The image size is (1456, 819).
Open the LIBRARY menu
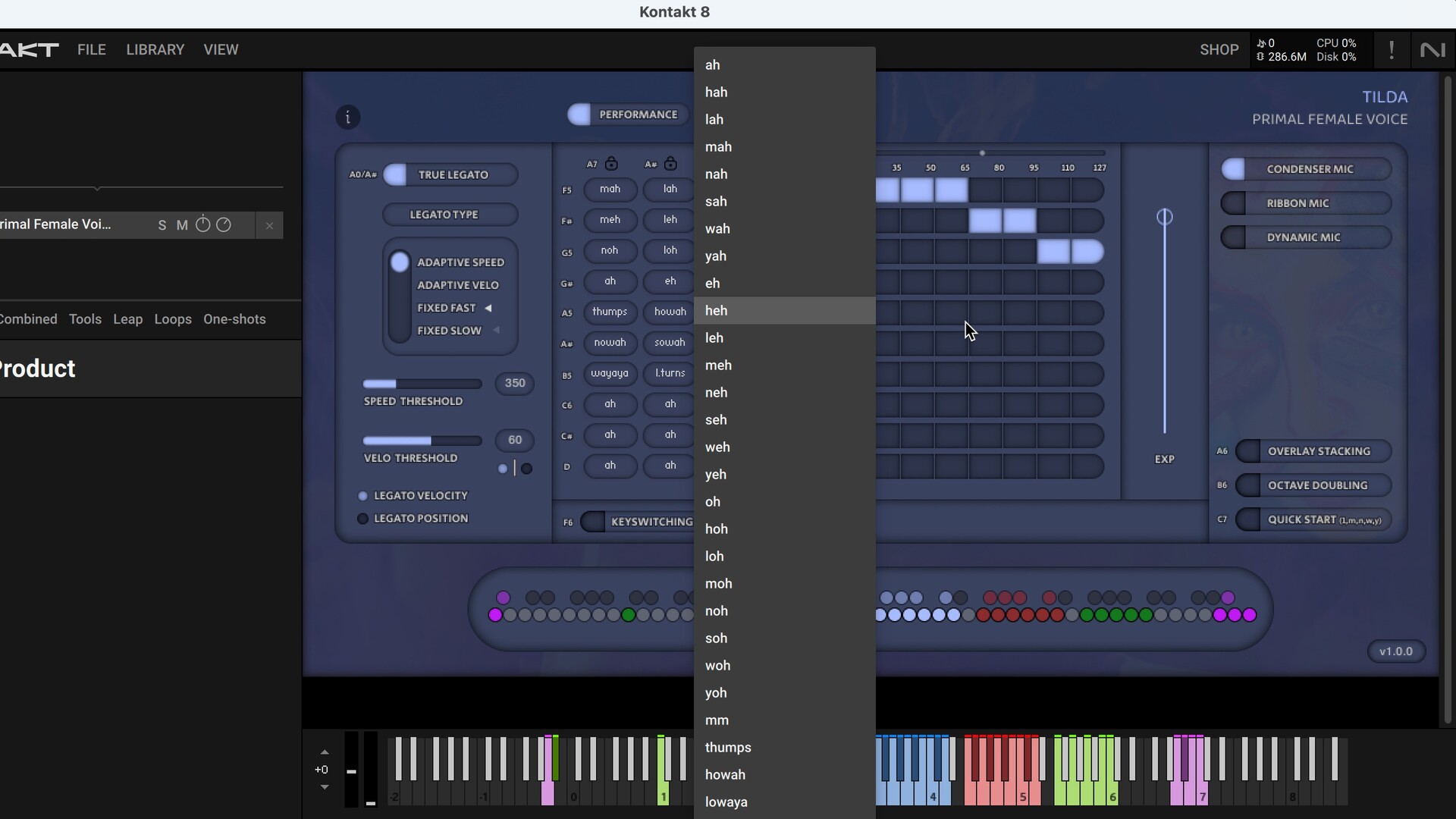point(155,50)
